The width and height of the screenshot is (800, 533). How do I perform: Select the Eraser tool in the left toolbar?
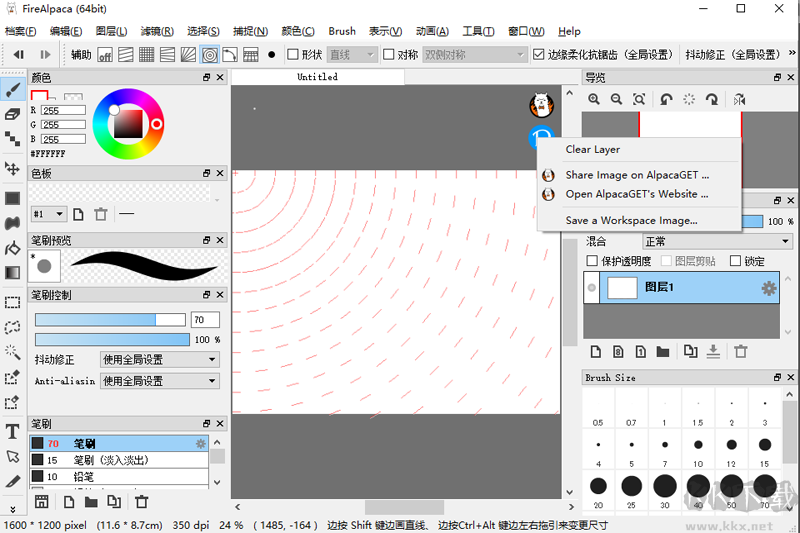coord(13,114)
